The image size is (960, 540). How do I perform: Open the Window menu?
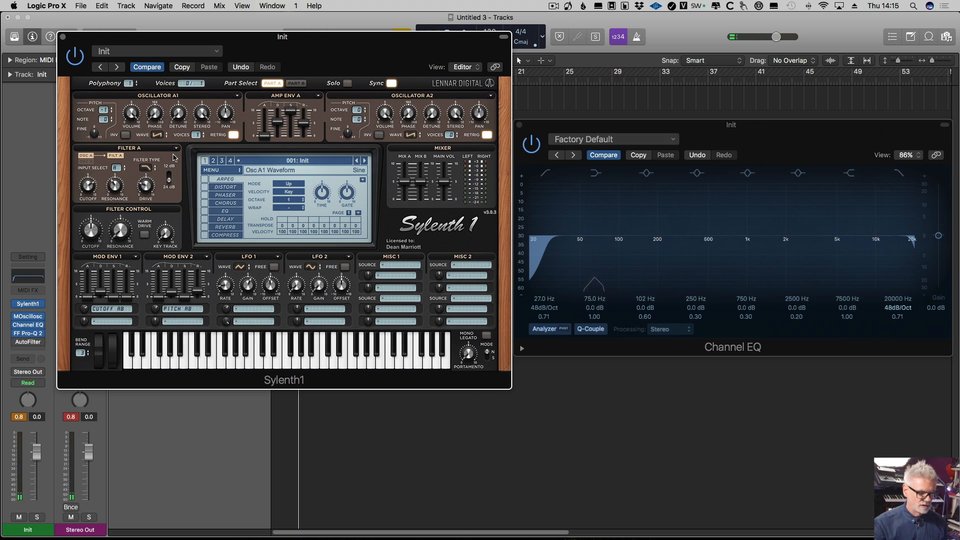[x=272, y=6]
